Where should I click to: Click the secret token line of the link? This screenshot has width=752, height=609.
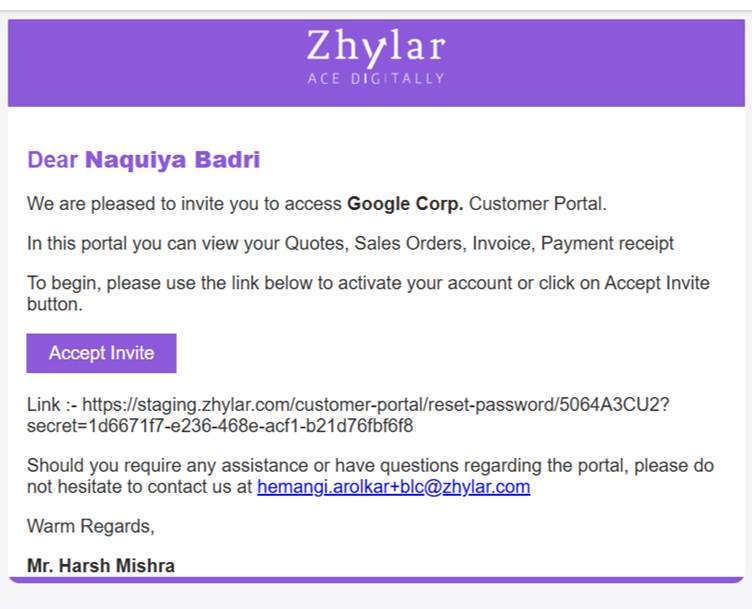[x=220, y=426]
